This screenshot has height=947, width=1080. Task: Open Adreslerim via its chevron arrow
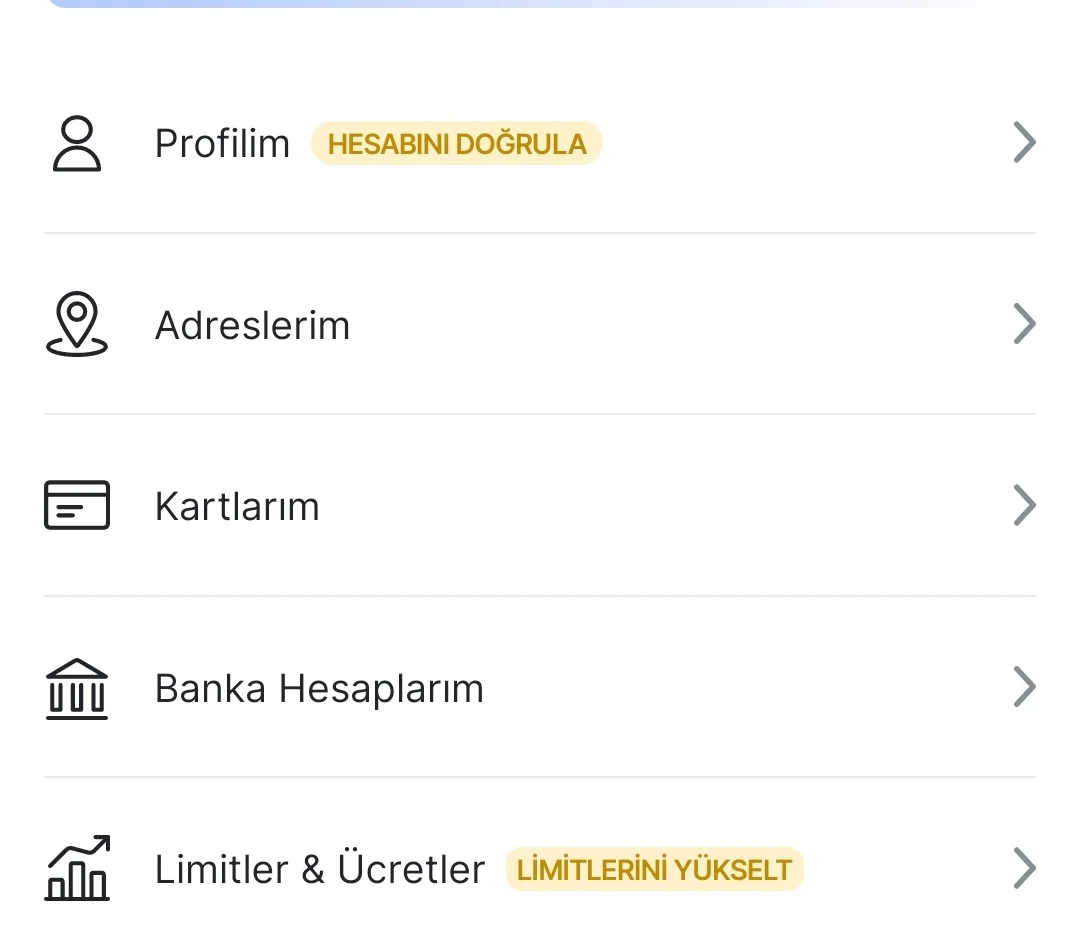click(x=1024, y=324)
